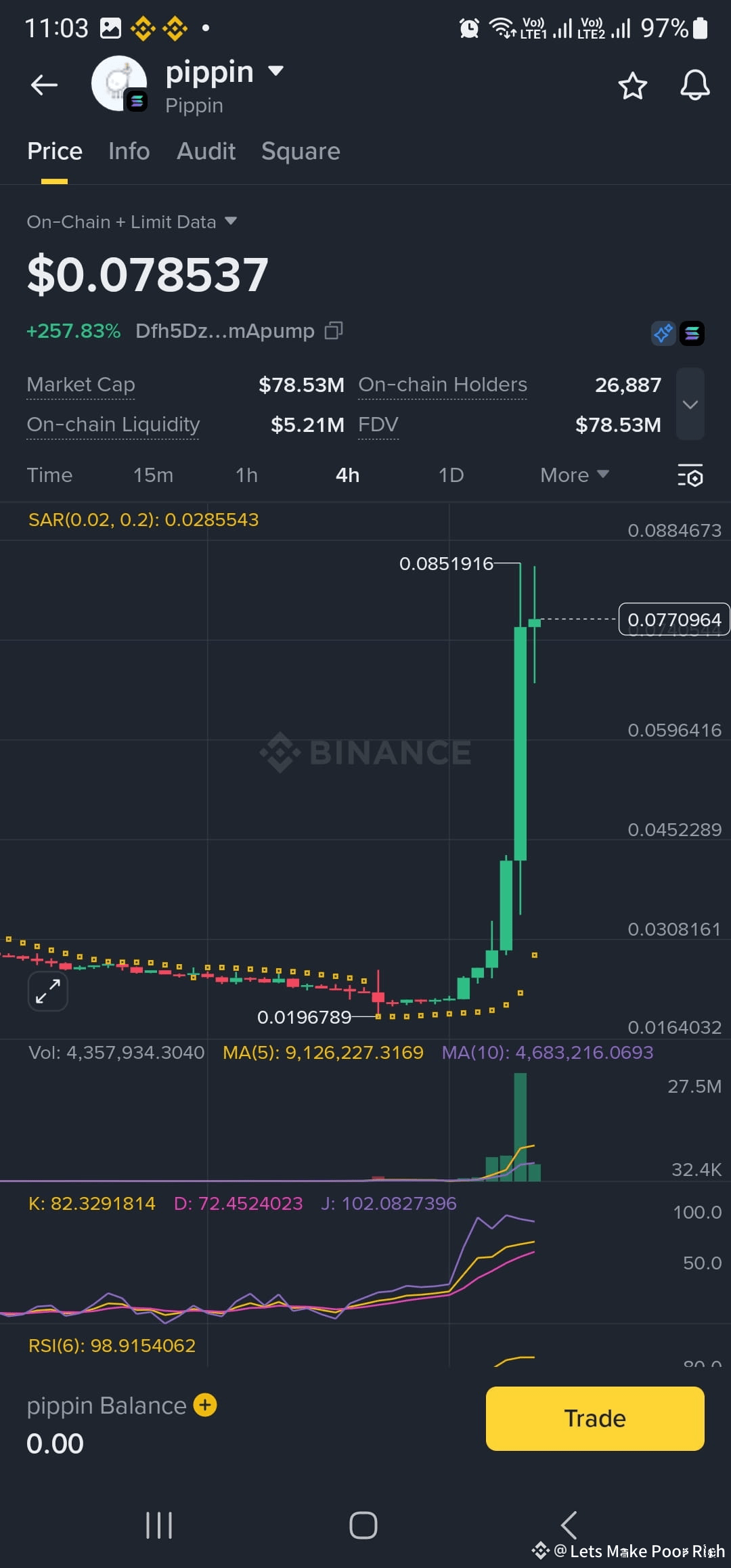
Task: Copy the contract address Dfh5Dz...mApump
Action: pyautogui.click(x=334, y=330)
